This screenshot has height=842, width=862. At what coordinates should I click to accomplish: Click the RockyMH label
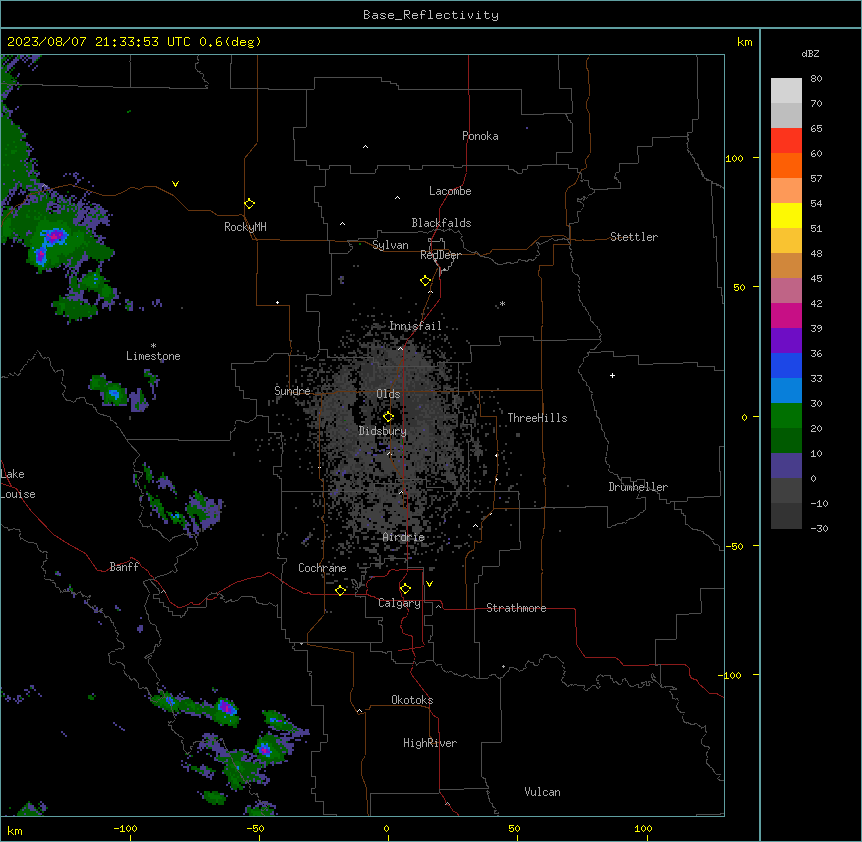click(245, 227)
